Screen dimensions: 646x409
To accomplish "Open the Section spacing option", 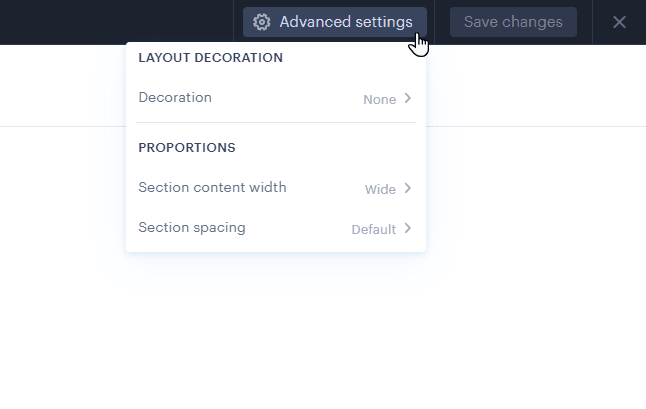I will click(x=275, y=228).
